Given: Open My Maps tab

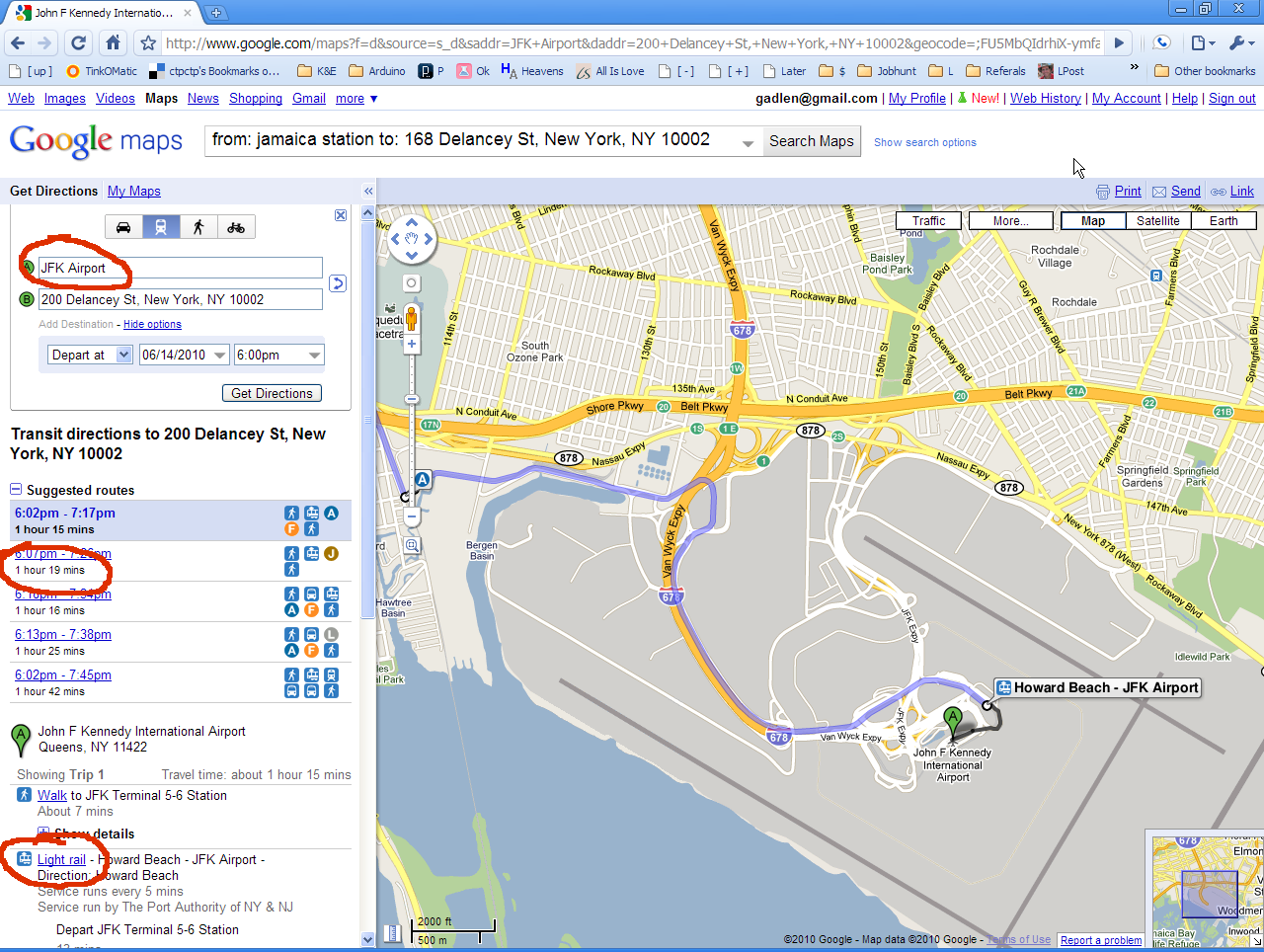Looking at the screenshot, I should click(x=134, y=191).
